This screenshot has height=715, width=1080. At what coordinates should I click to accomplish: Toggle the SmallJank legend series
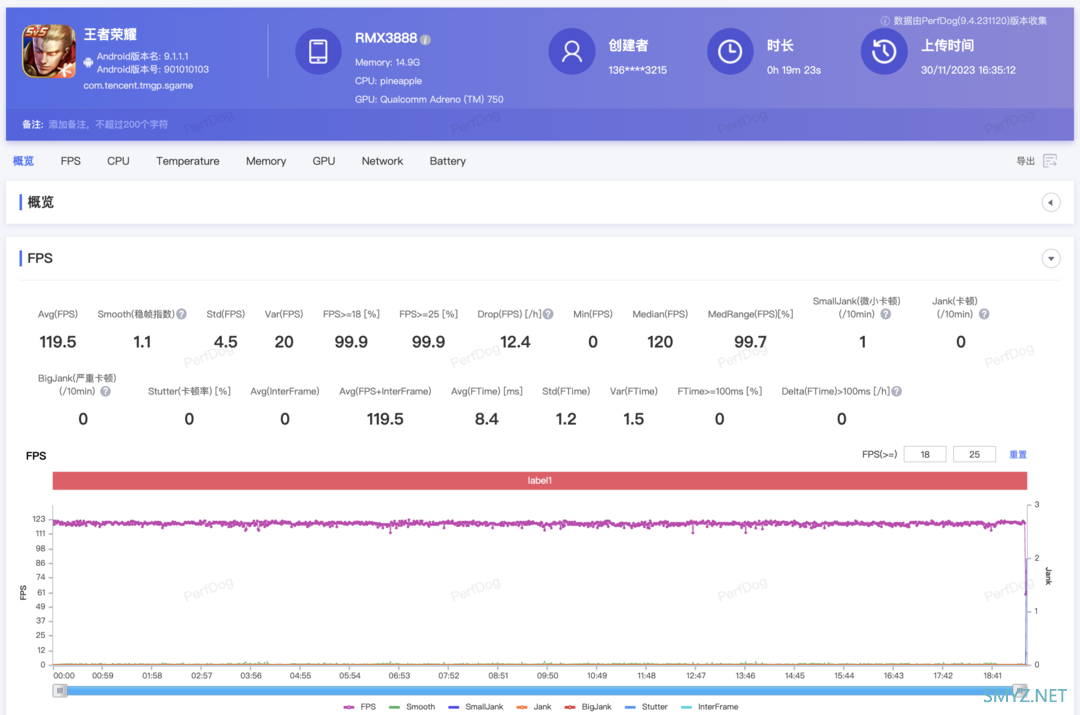click(475, 707)
